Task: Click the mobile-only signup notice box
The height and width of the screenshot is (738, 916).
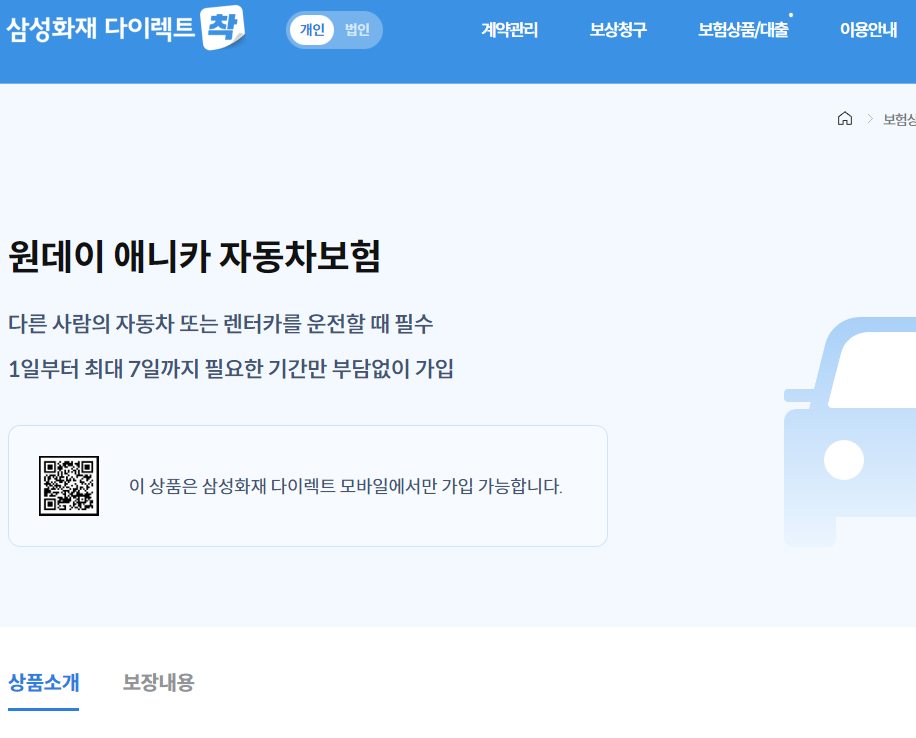Action: pyautogui.click(x=307, y=485)
